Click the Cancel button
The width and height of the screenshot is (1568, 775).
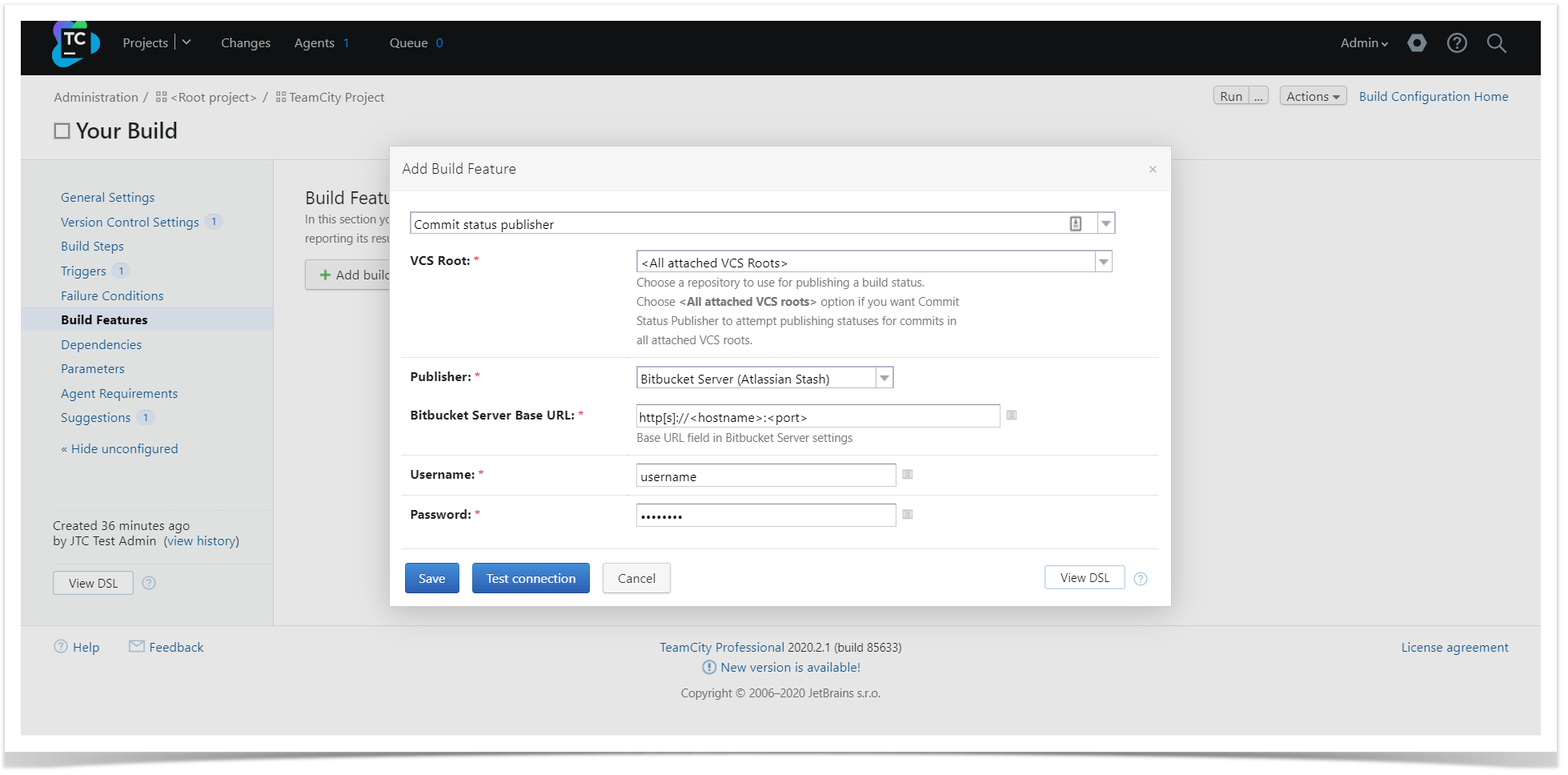click(636, 578)
